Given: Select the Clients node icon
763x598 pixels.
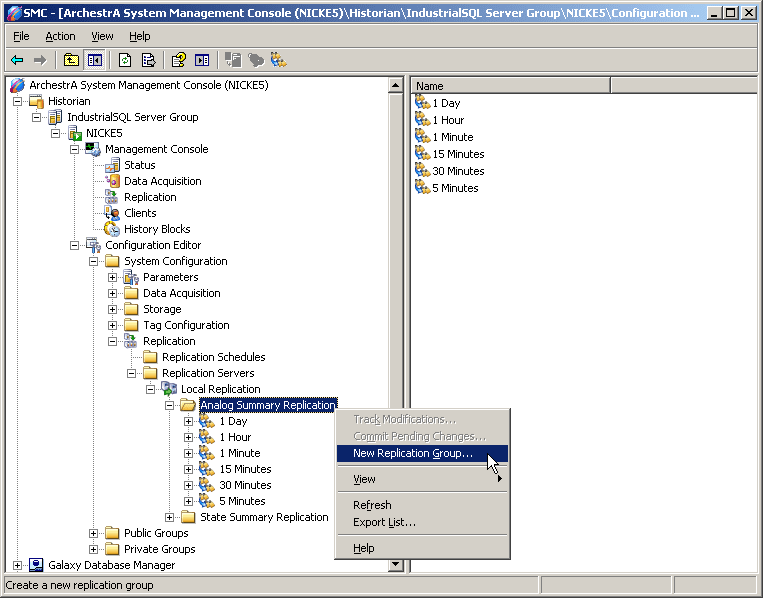Looking at the screenshot, I should (112, 213).
